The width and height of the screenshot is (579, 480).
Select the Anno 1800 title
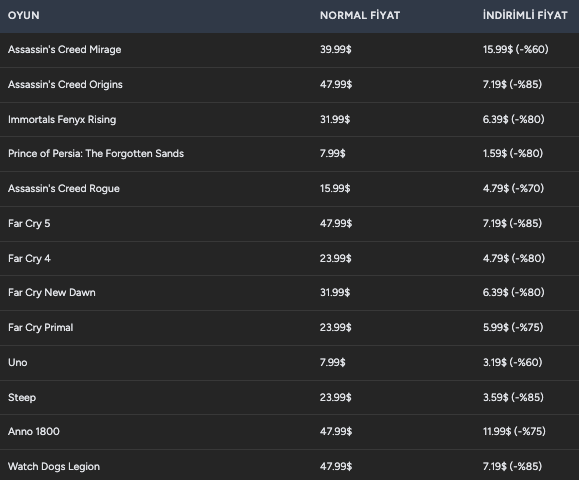[34, 432]
